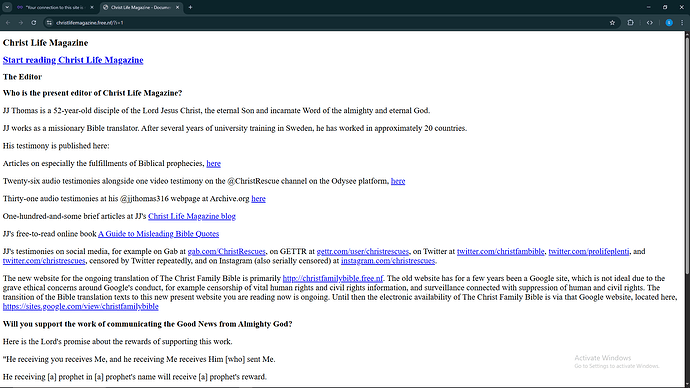
Task: Expand the tab search dropdown arrow
Action: point(7,7)
